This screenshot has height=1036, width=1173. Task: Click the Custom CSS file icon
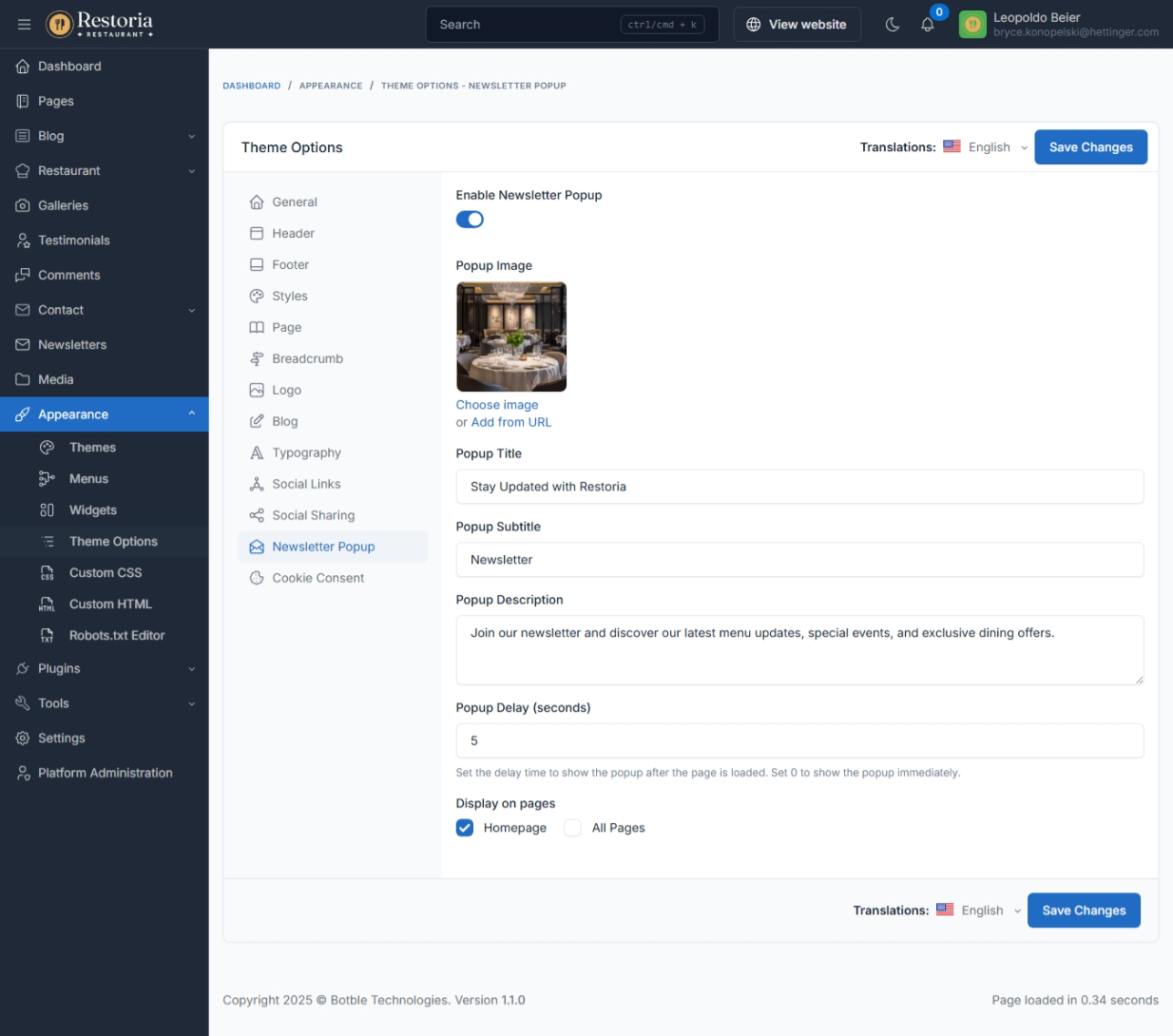pos(47,573)
